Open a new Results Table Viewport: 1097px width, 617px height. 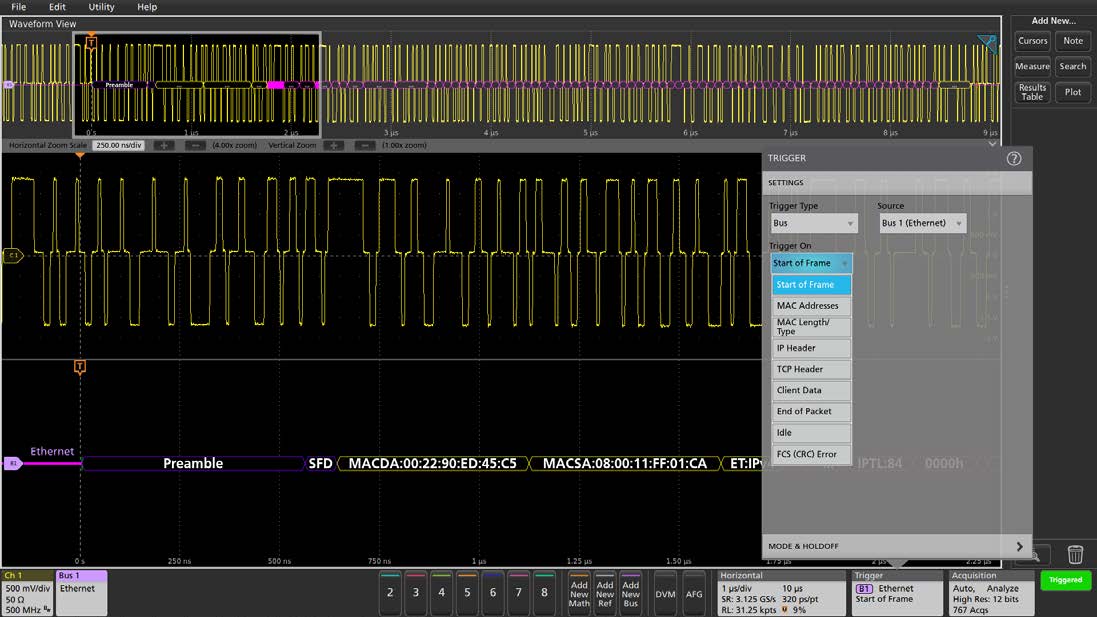point(1032,92)
